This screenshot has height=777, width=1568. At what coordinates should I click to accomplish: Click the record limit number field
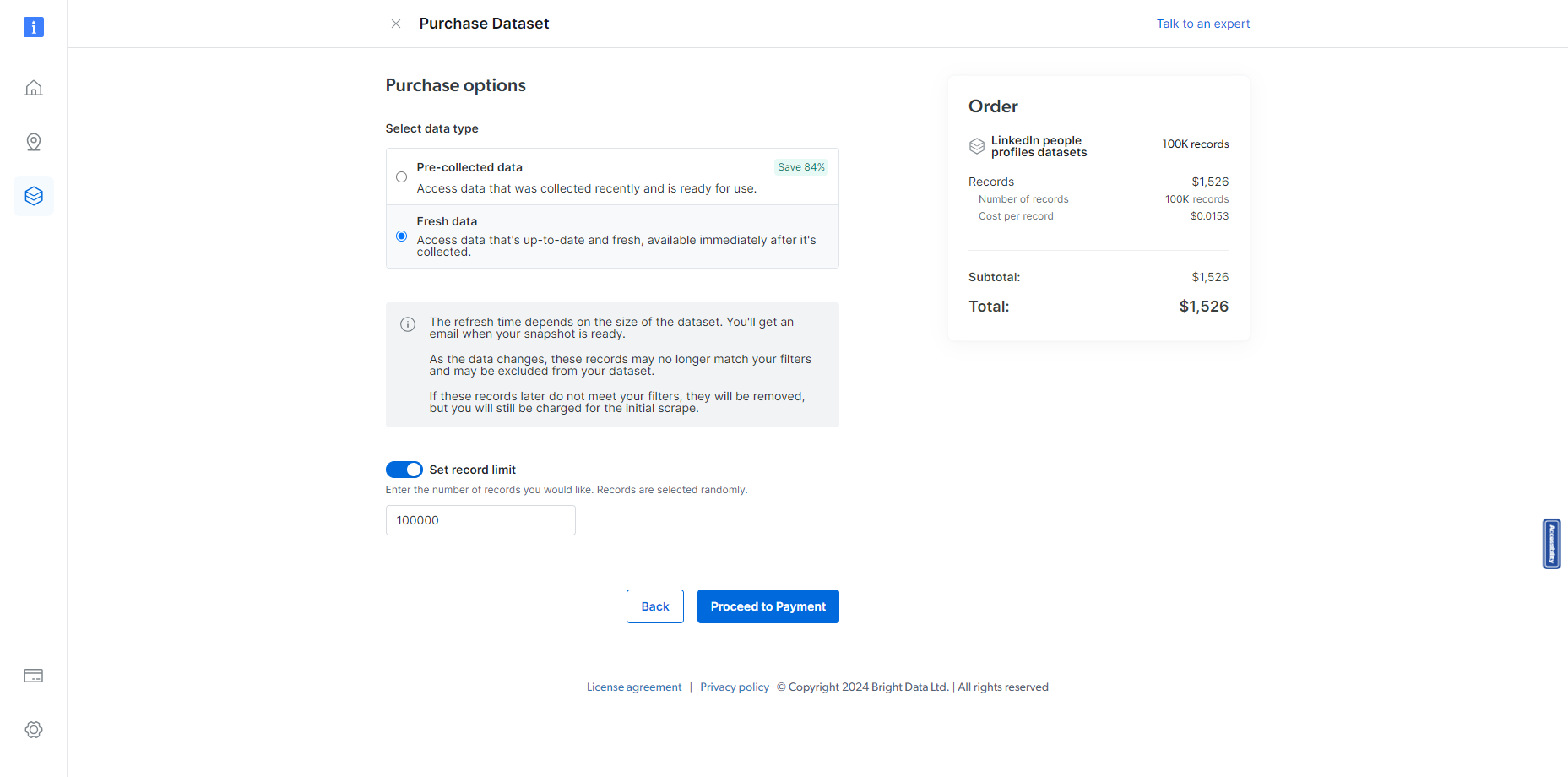[x=480, y=520]
